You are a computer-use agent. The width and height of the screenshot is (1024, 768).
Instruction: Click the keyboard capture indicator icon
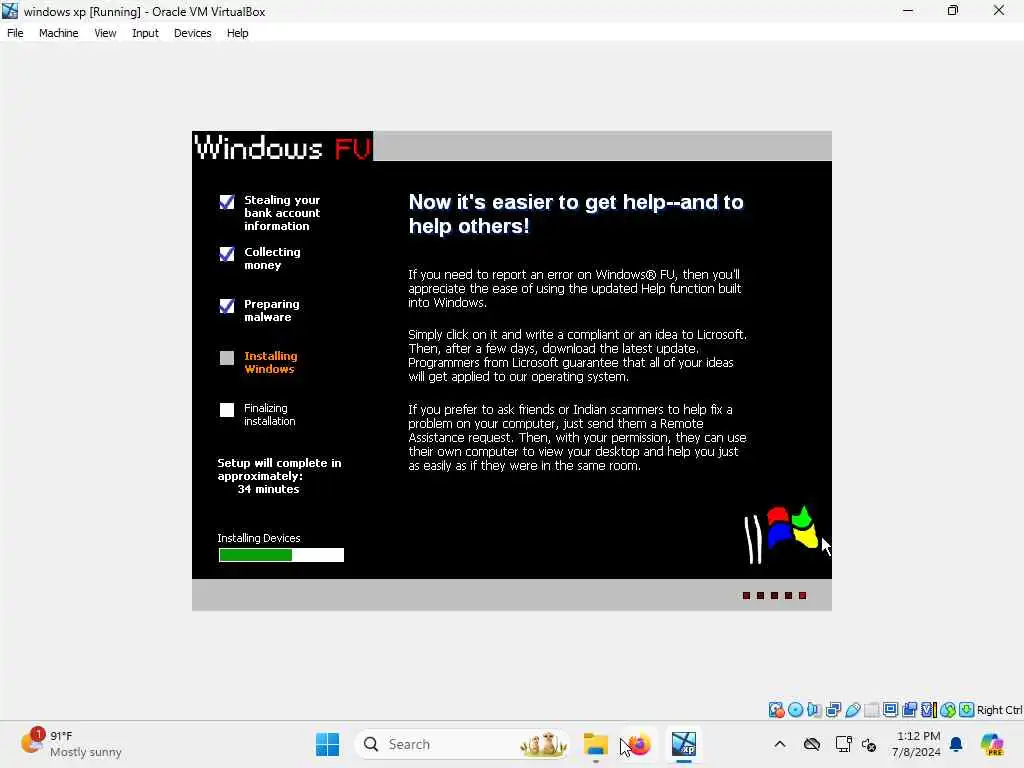coord(967,709)
